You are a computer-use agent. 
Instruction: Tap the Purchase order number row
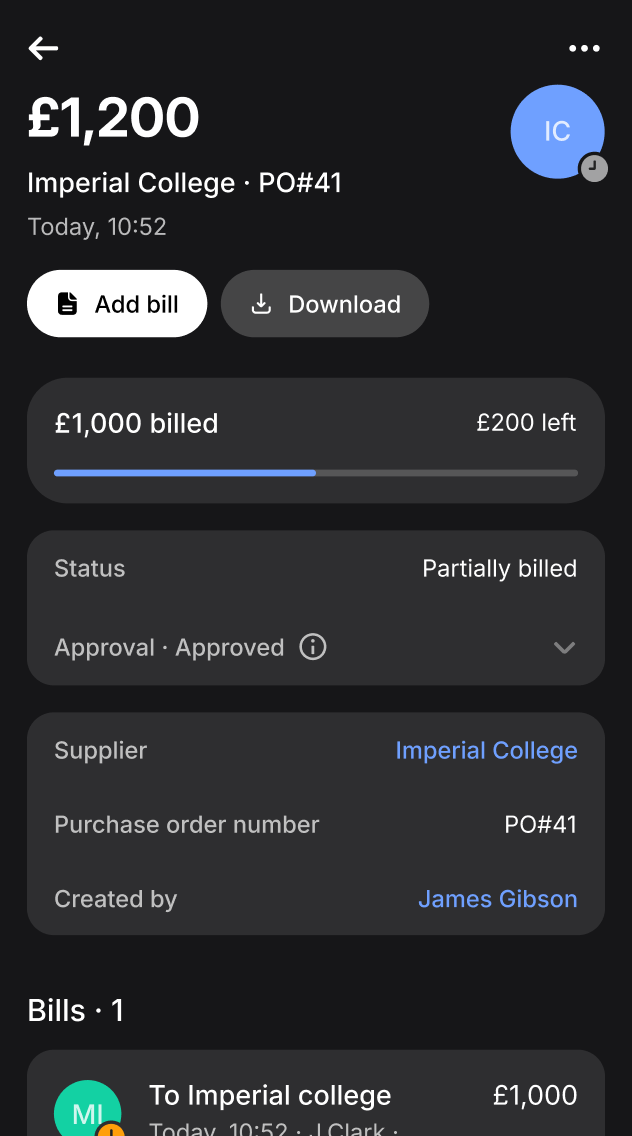click(x=315, y=825)
